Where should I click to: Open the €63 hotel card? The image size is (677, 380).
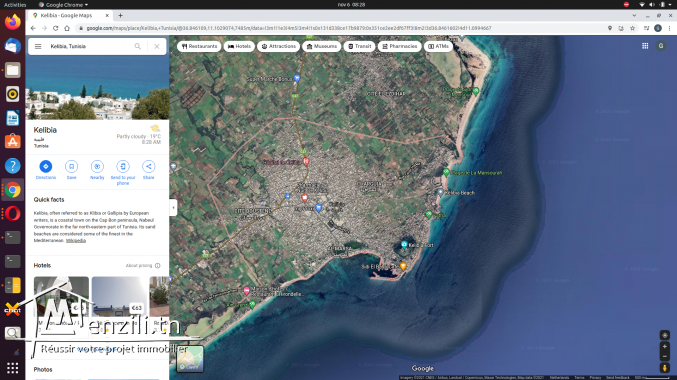coord(119,296)
